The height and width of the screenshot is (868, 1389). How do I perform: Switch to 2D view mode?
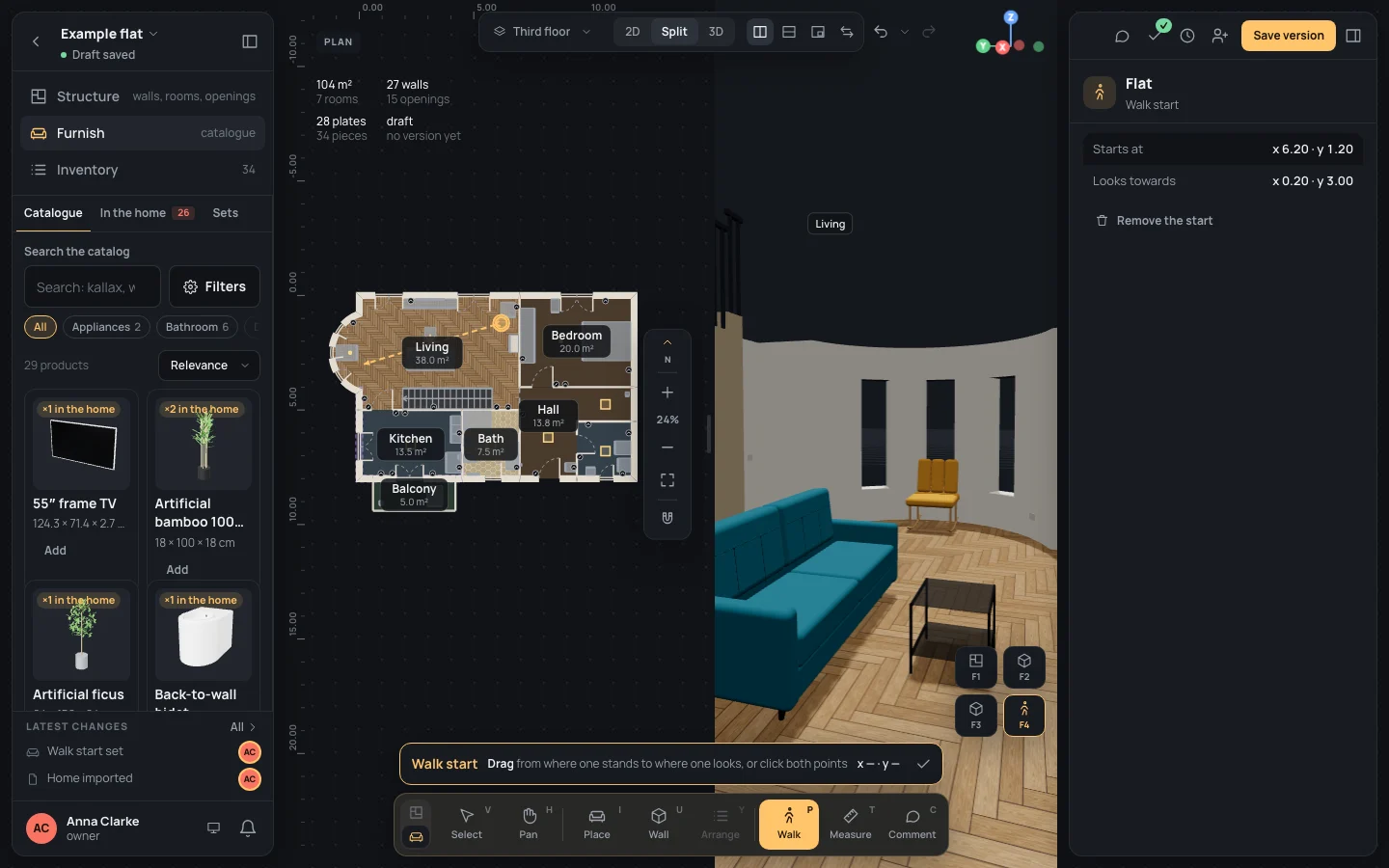coord(633,32)
